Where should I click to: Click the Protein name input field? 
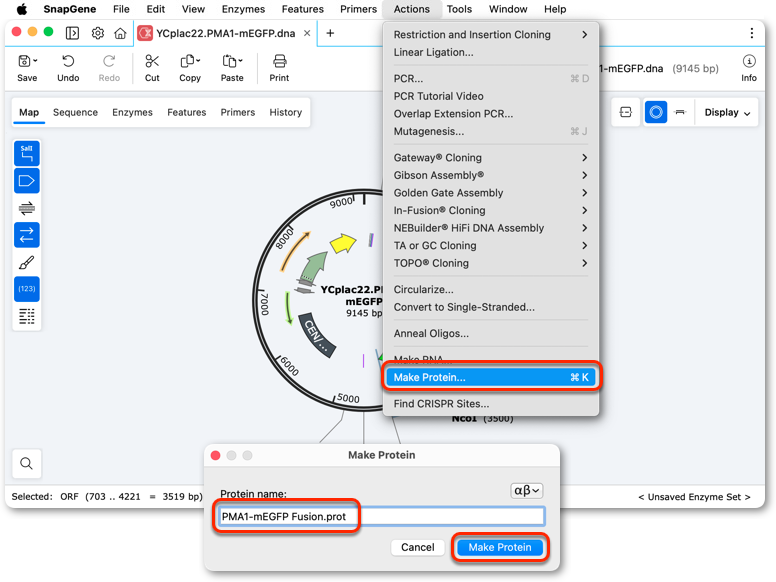click(381, 516)
